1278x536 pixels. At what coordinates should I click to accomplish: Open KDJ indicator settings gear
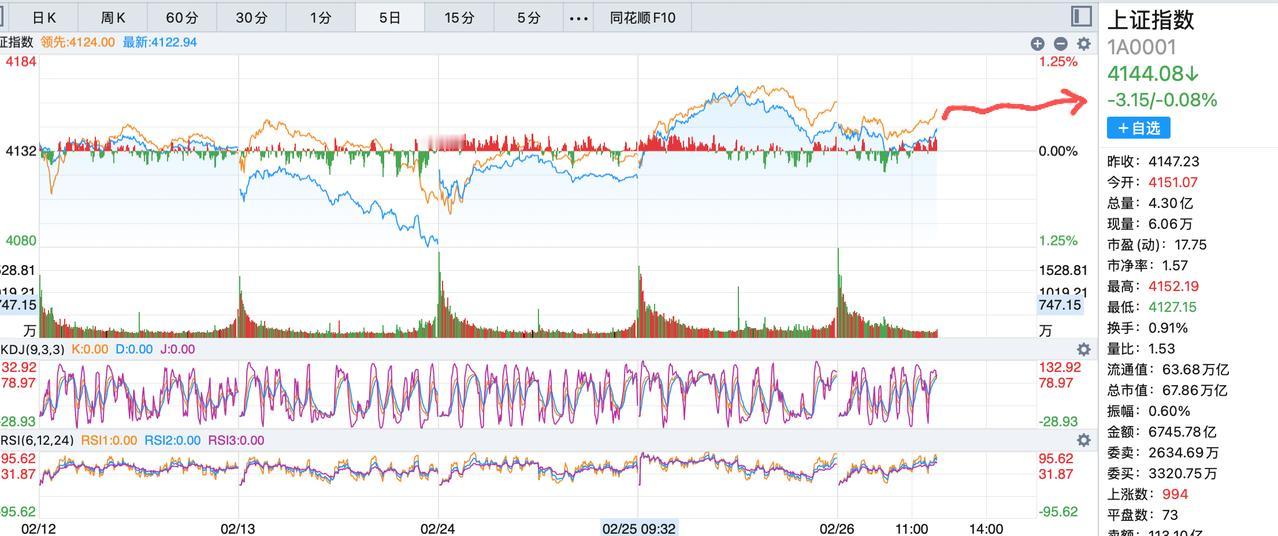coord(1083,349)
